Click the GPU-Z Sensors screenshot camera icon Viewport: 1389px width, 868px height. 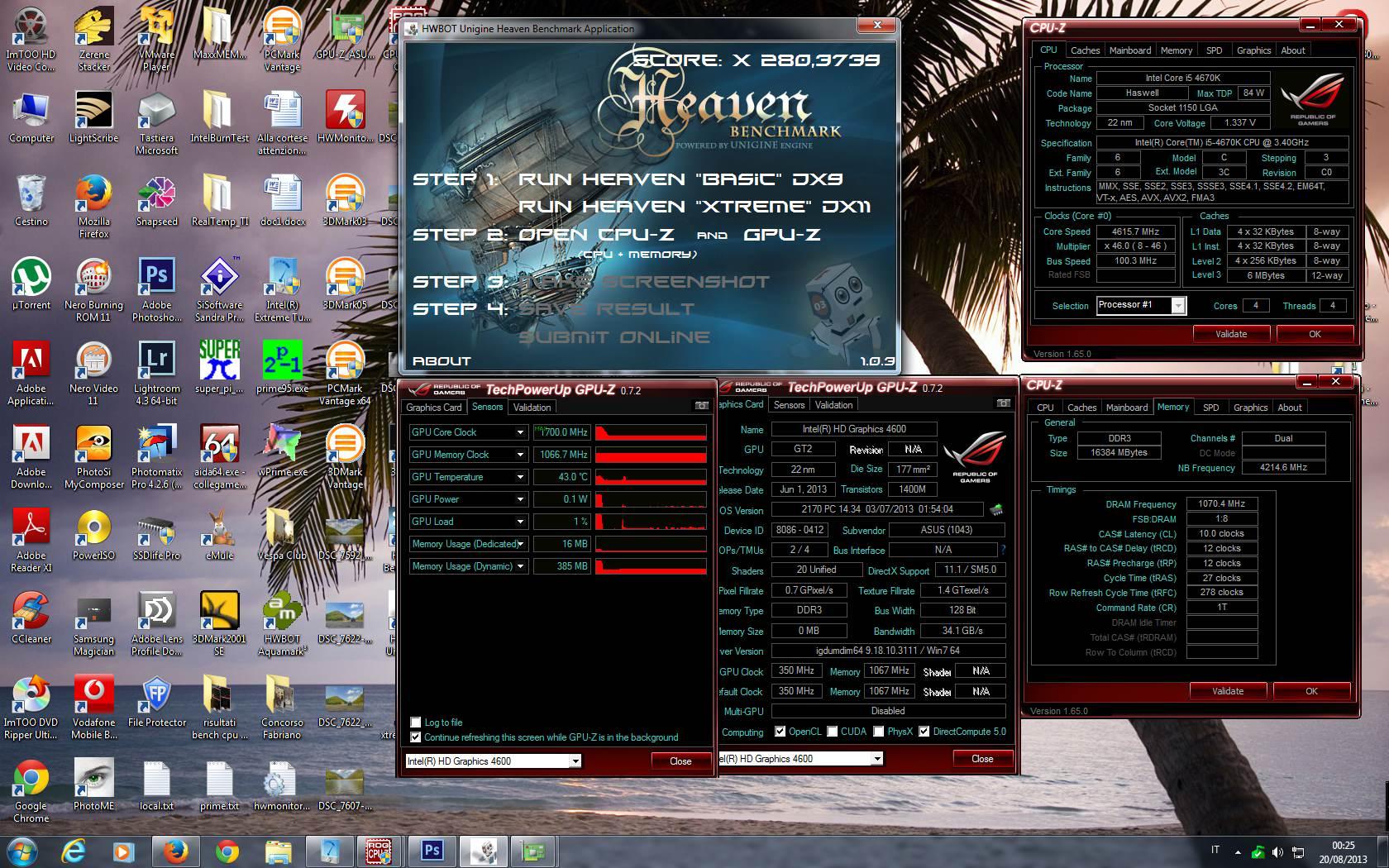point(701,406)
